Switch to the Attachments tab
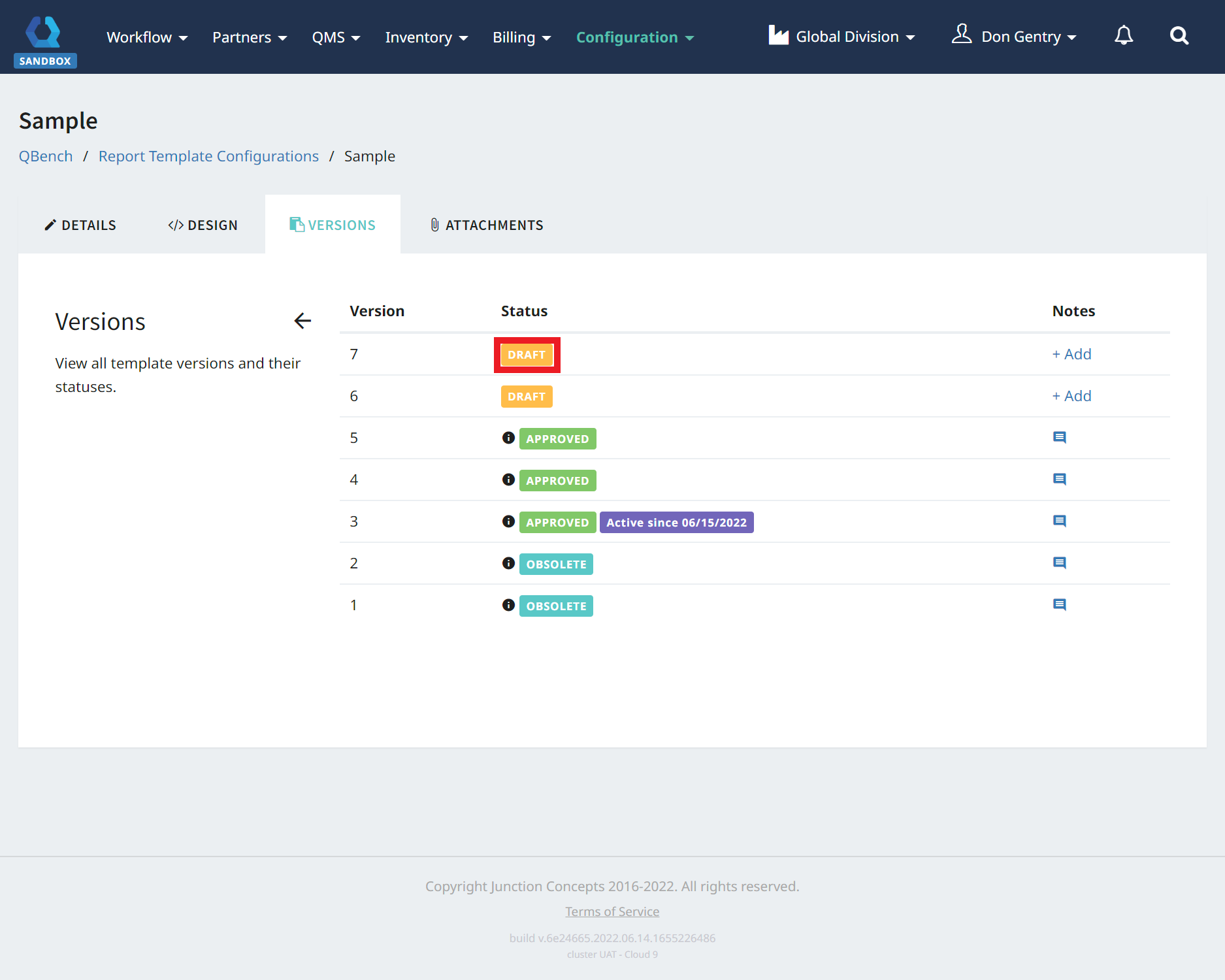The height and width of the screenshot is (980, 1225). [487, 225]
